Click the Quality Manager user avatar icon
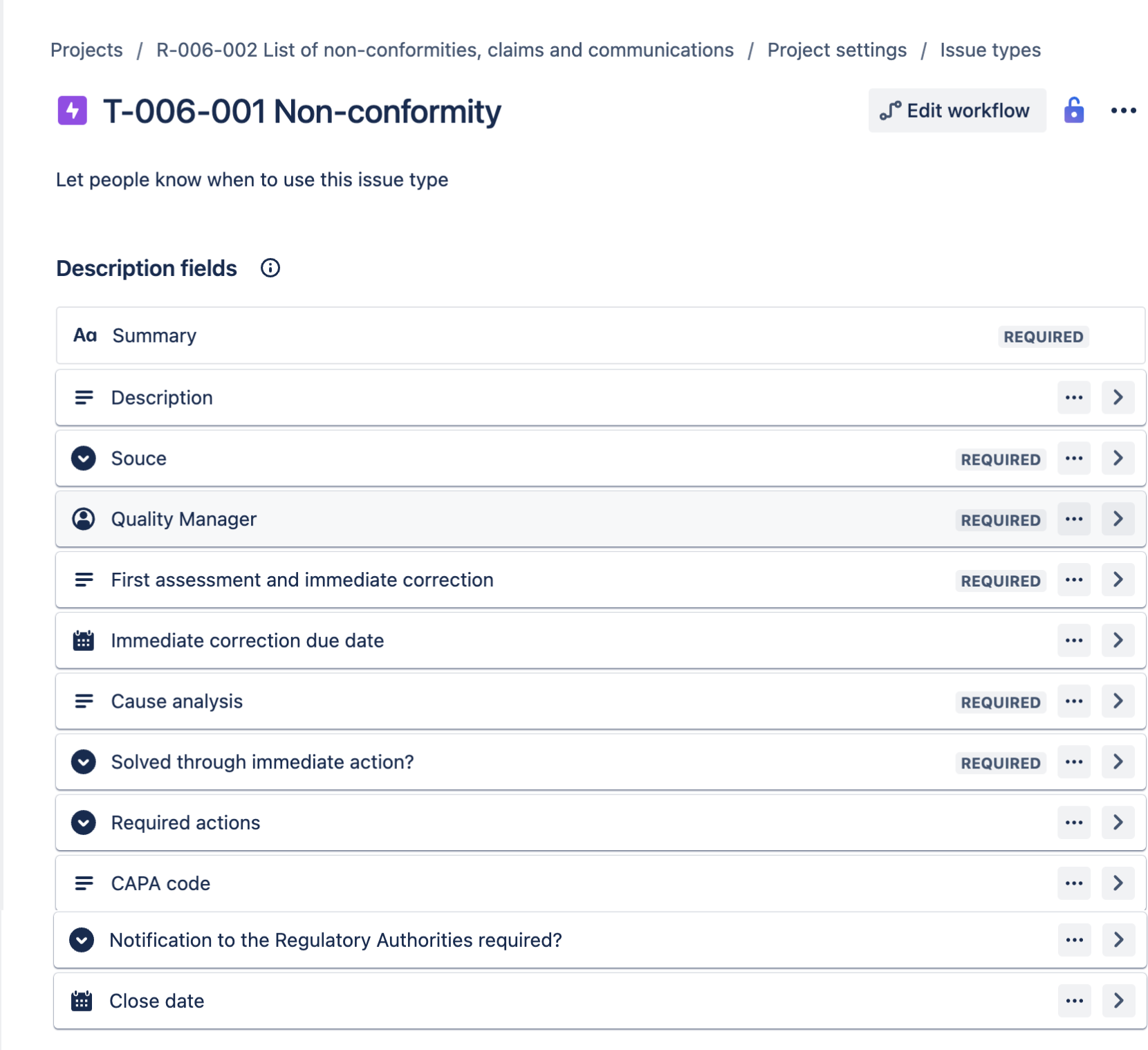The width and height of the screenshot is (1148, 1050). 84,519
